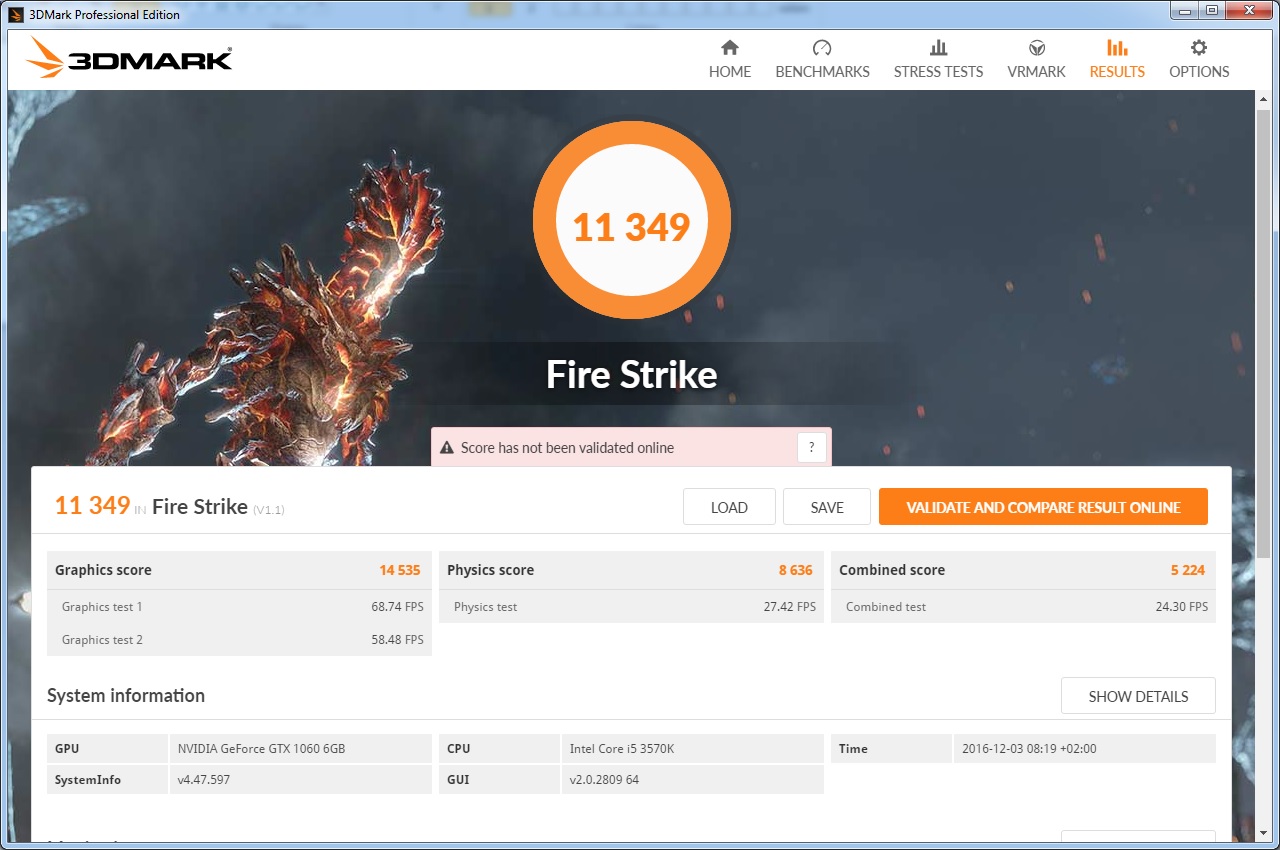Go to the HOME tab
Image resolution: width=1280 pixels, height=850 pixels.
click(730, 59)
